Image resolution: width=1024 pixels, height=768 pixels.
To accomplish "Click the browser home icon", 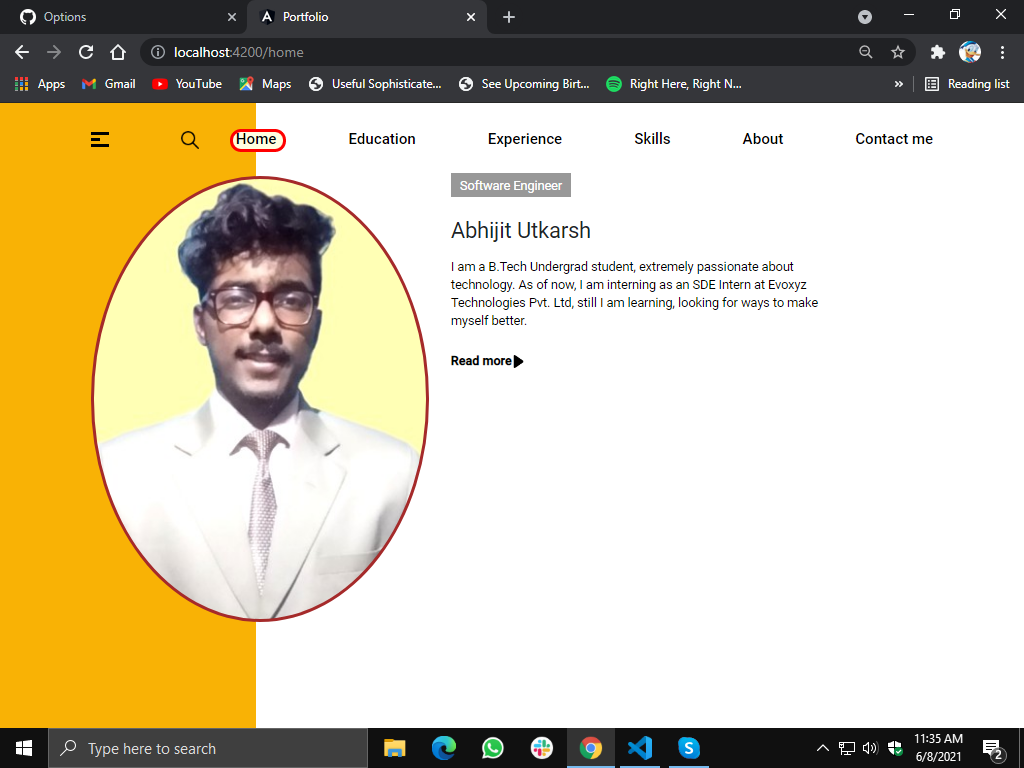I will tap(118, 52).
